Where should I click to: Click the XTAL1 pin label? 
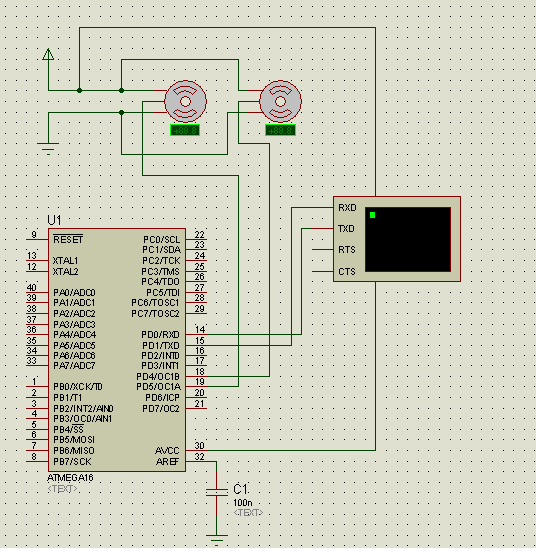tap(65, 260)
